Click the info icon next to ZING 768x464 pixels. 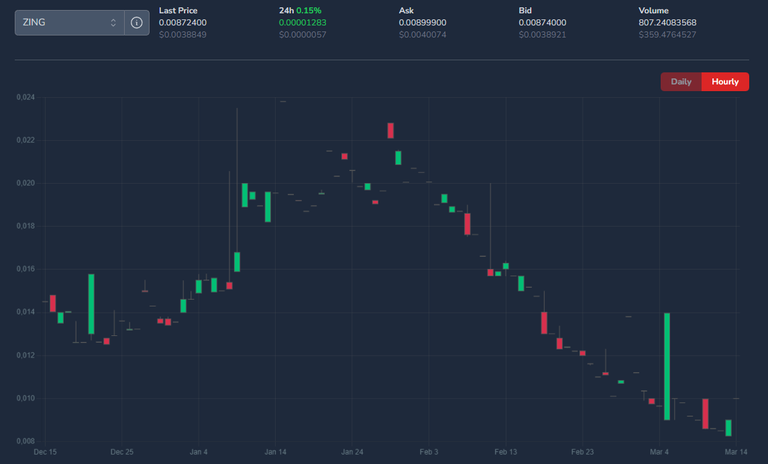[137, 23]
